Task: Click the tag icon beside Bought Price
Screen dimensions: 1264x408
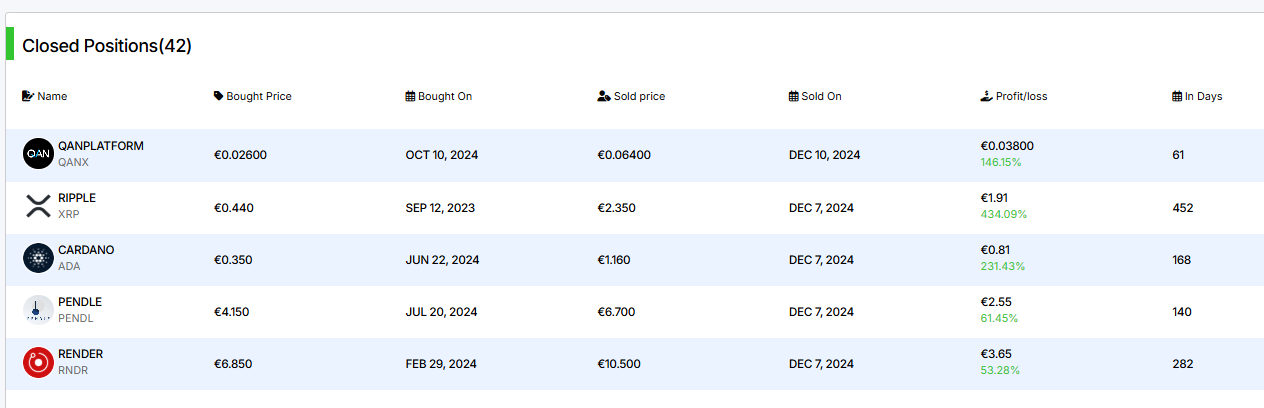Action: [219, 96]
